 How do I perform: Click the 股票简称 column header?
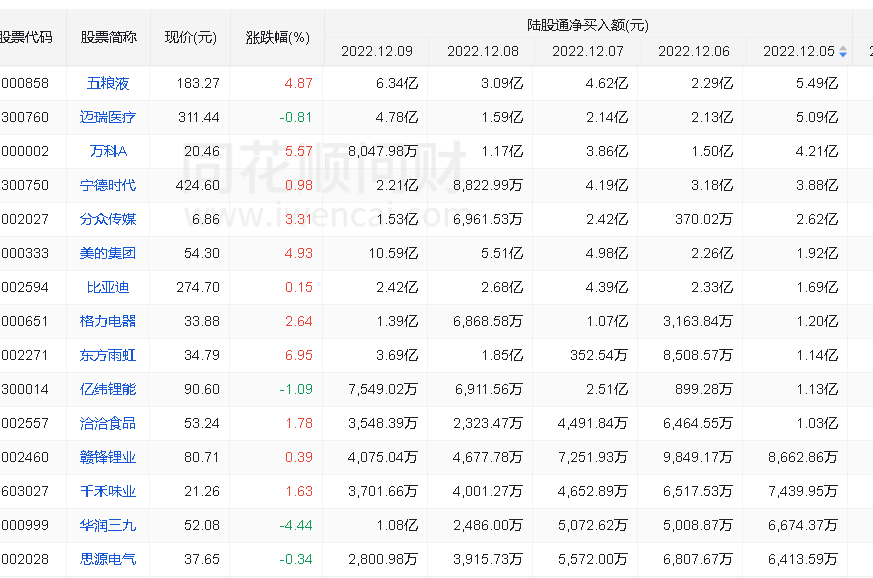click(108, 37)
